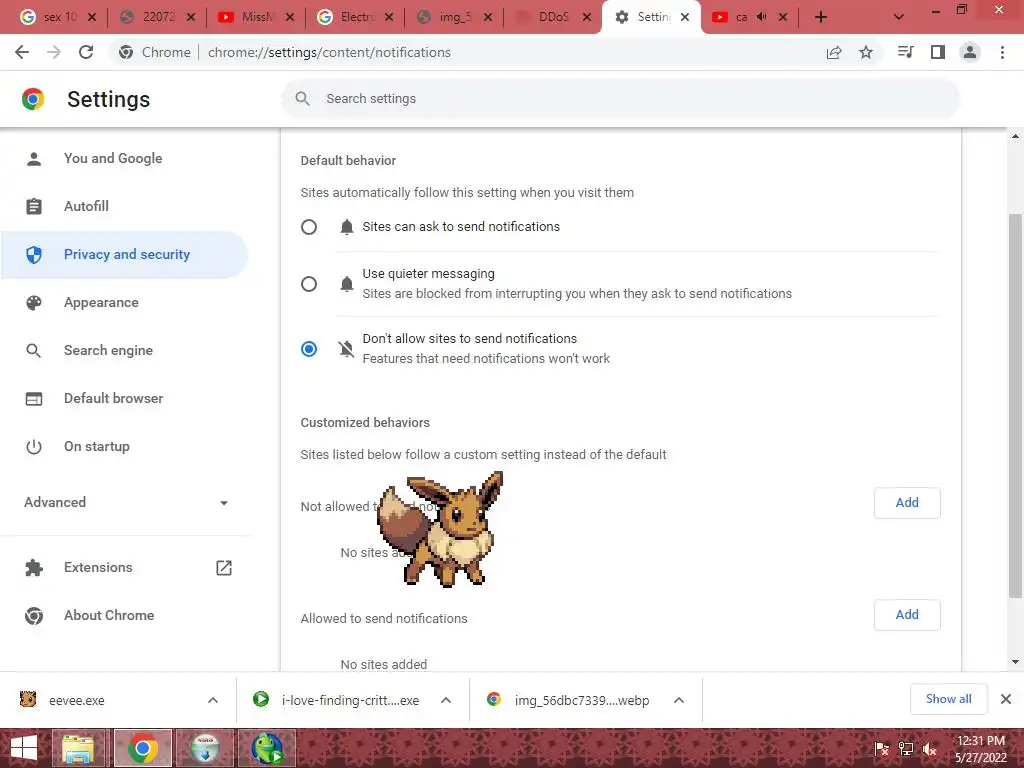Image resolution: width=1024 pixels, height=768 pixels.
Task: Click the Settings page heading
Action: [108, 99]
